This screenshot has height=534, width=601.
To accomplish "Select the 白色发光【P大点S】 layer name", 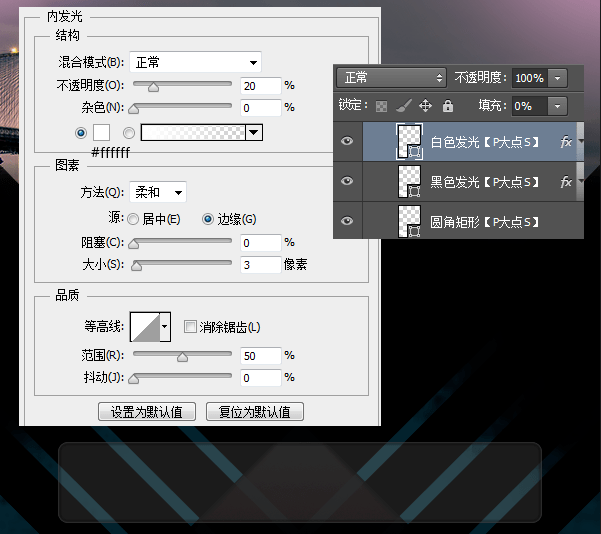I will tap(484, 142).
